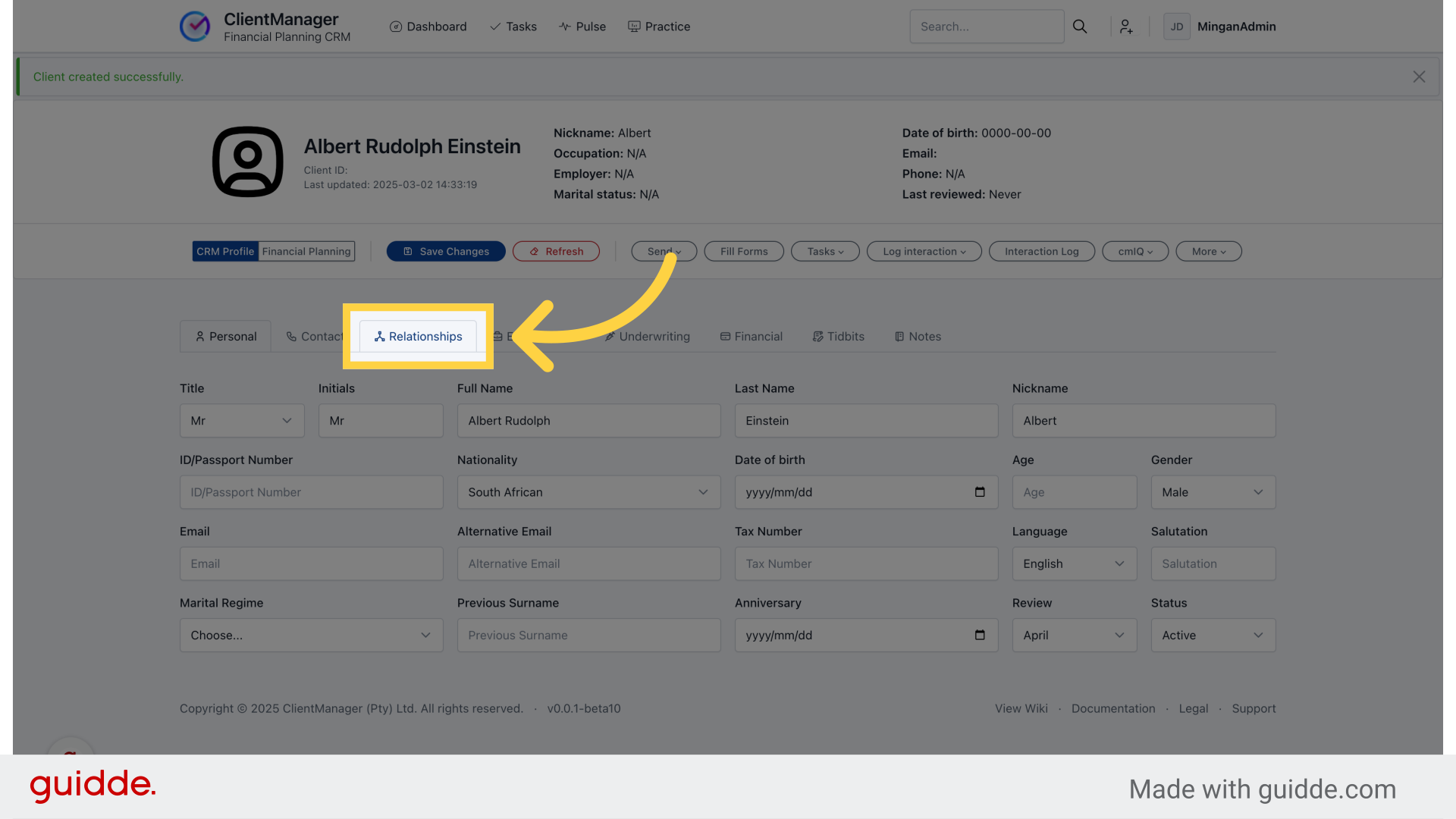Open calendar picker for Anniversary field

coord(980,635)
